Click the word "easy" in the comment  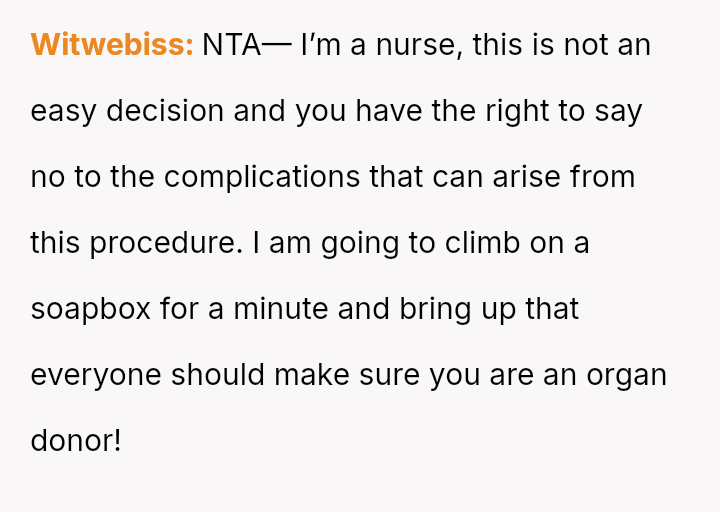point(64,111)
